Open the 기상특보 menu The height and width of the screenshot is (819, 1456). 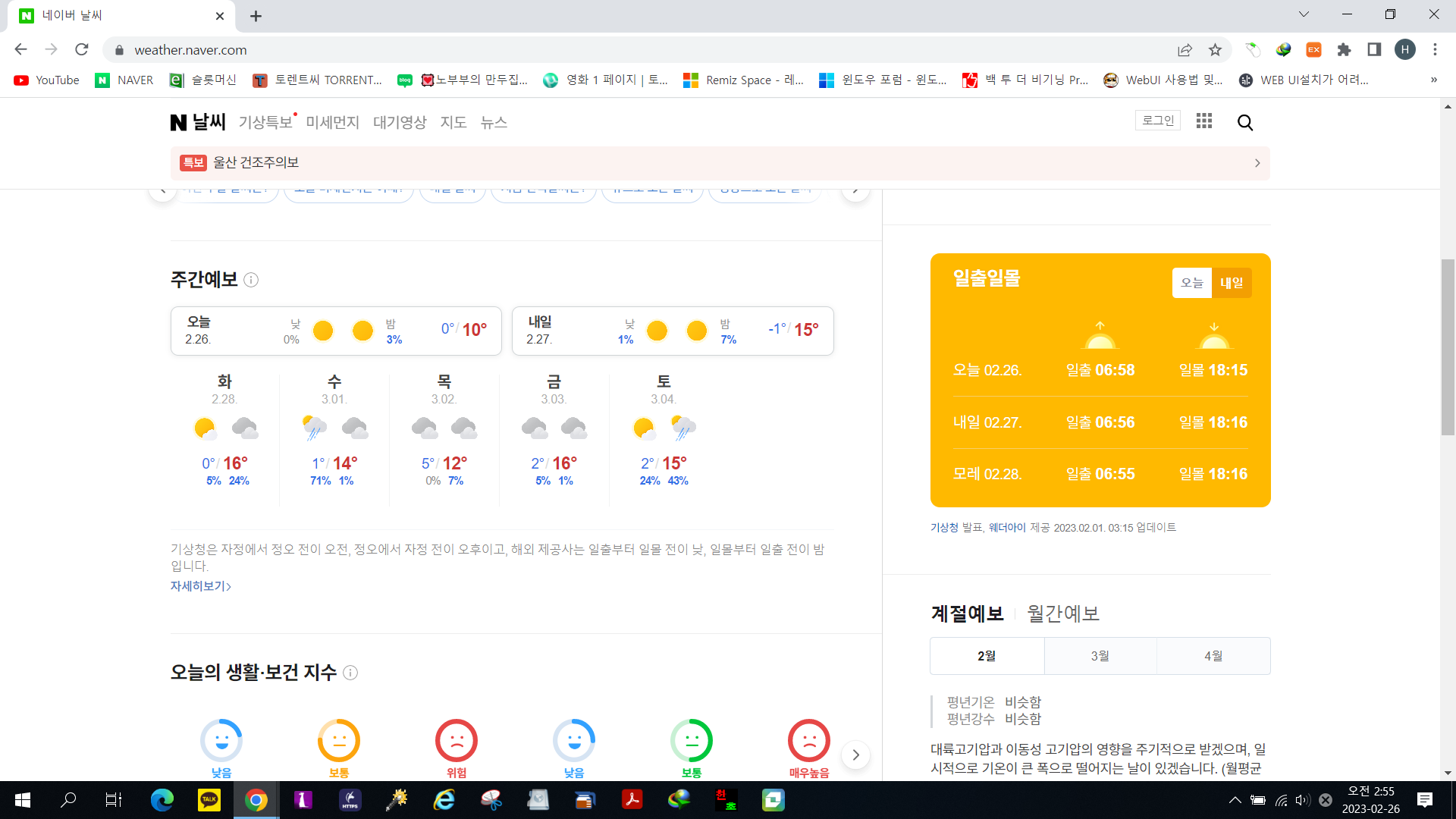coord(265,122)
